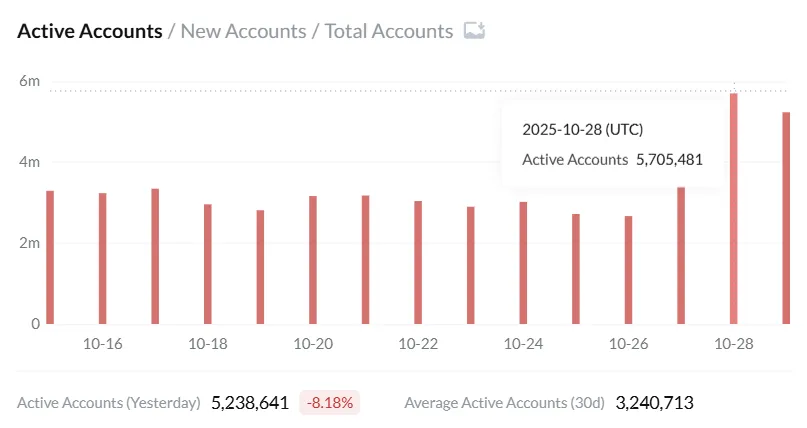Click the 6m y-axis label
807x428 pixels.
tap(30, 81)
